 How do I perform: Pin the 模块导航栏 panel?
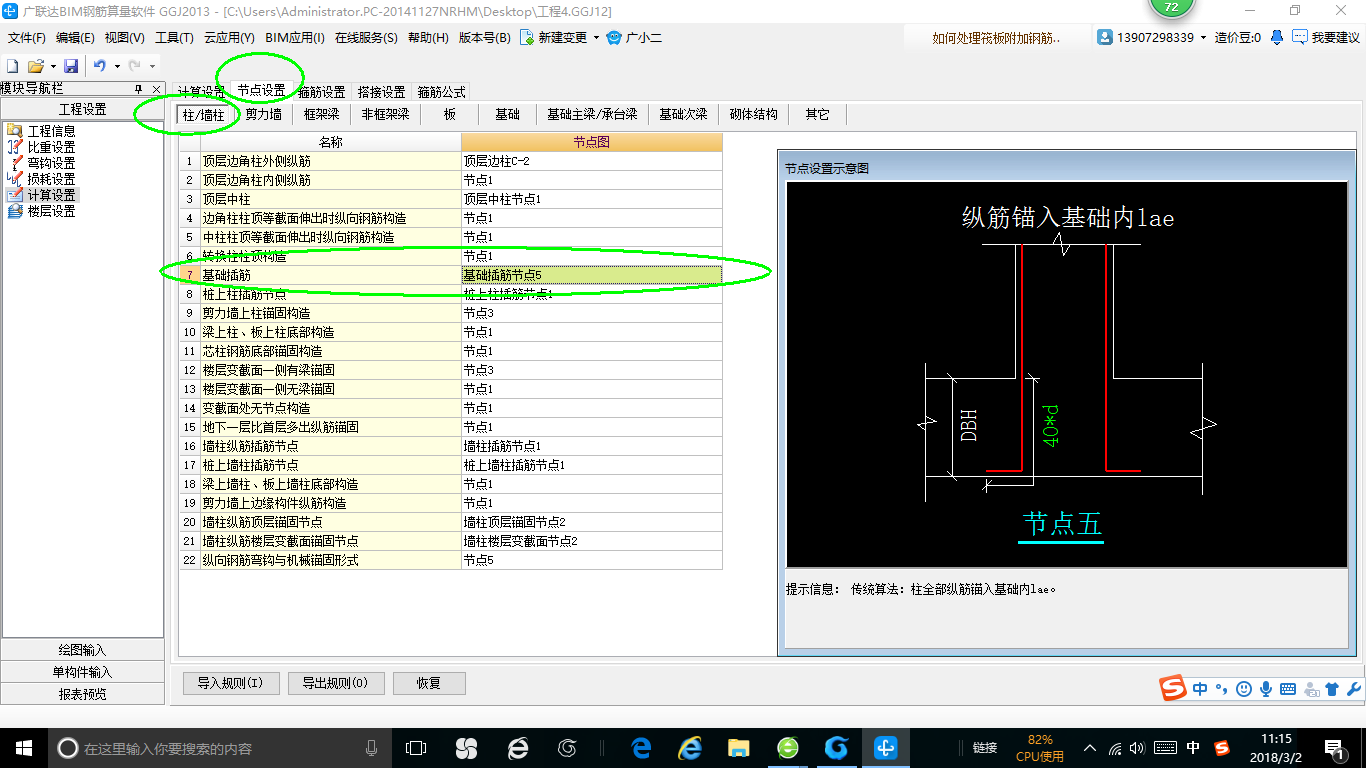pos(139,89)
